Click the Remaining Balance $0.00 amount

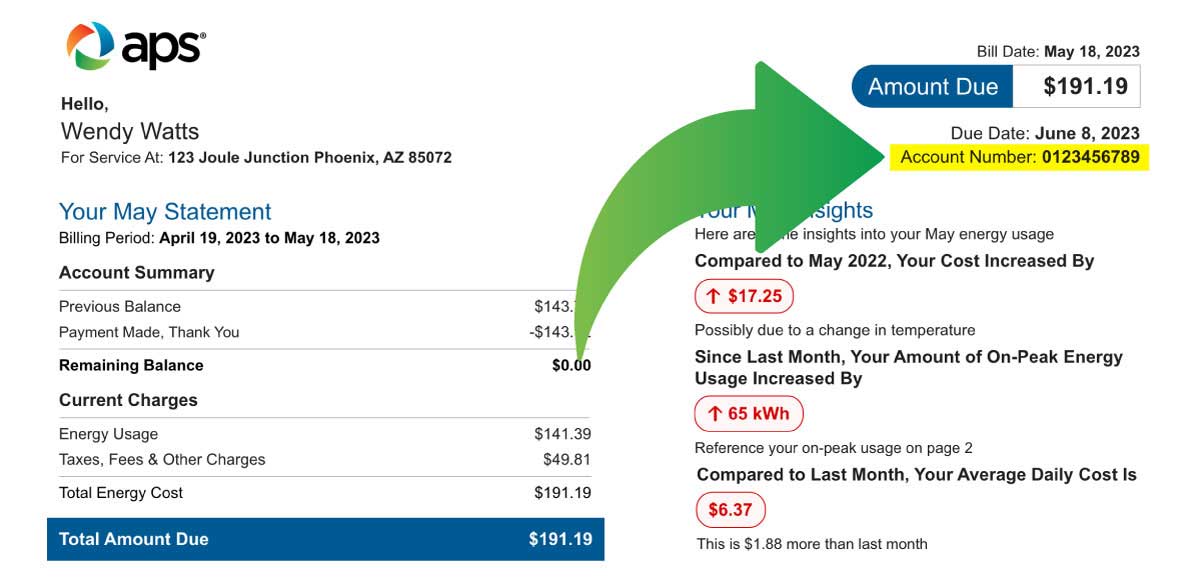[571, 366]
